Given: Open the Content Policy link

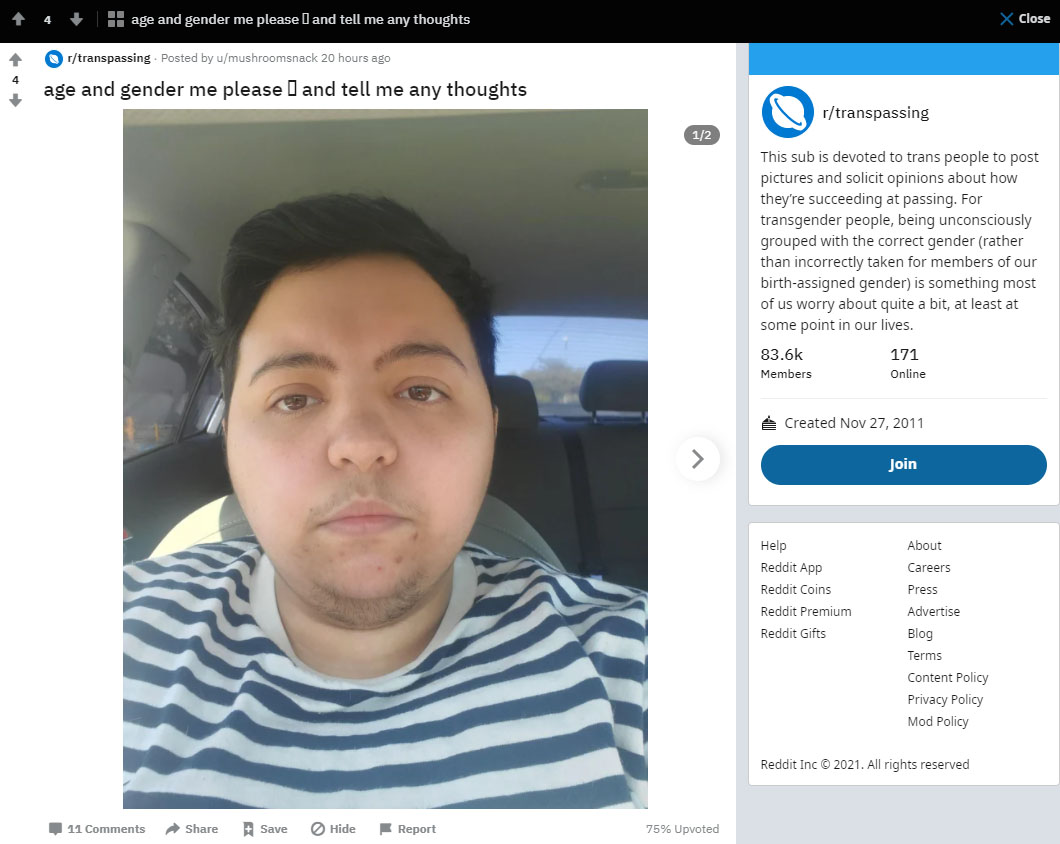Looking at the screenshot, I should coord(948,678).
